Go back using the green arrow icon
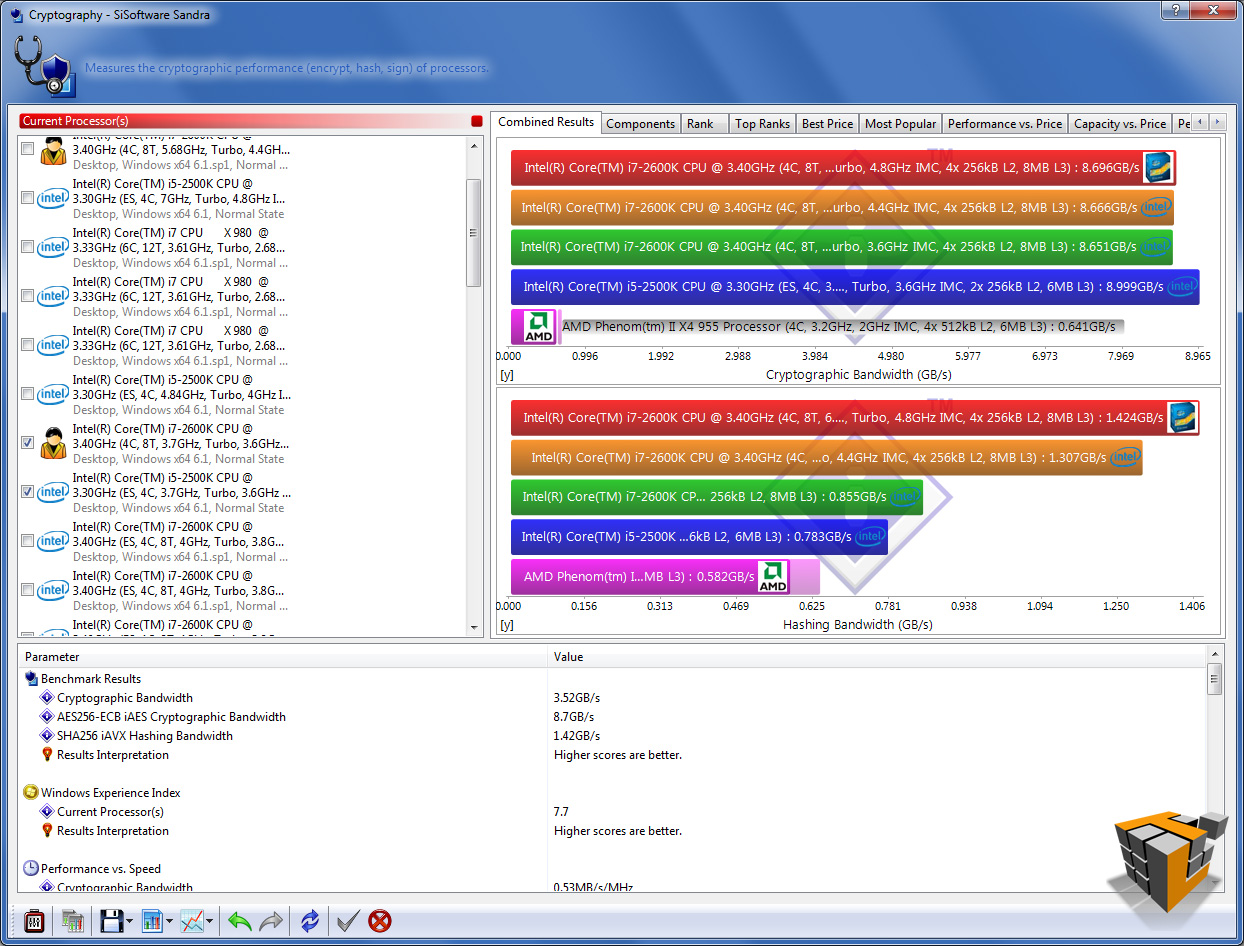 click(240, 921)
